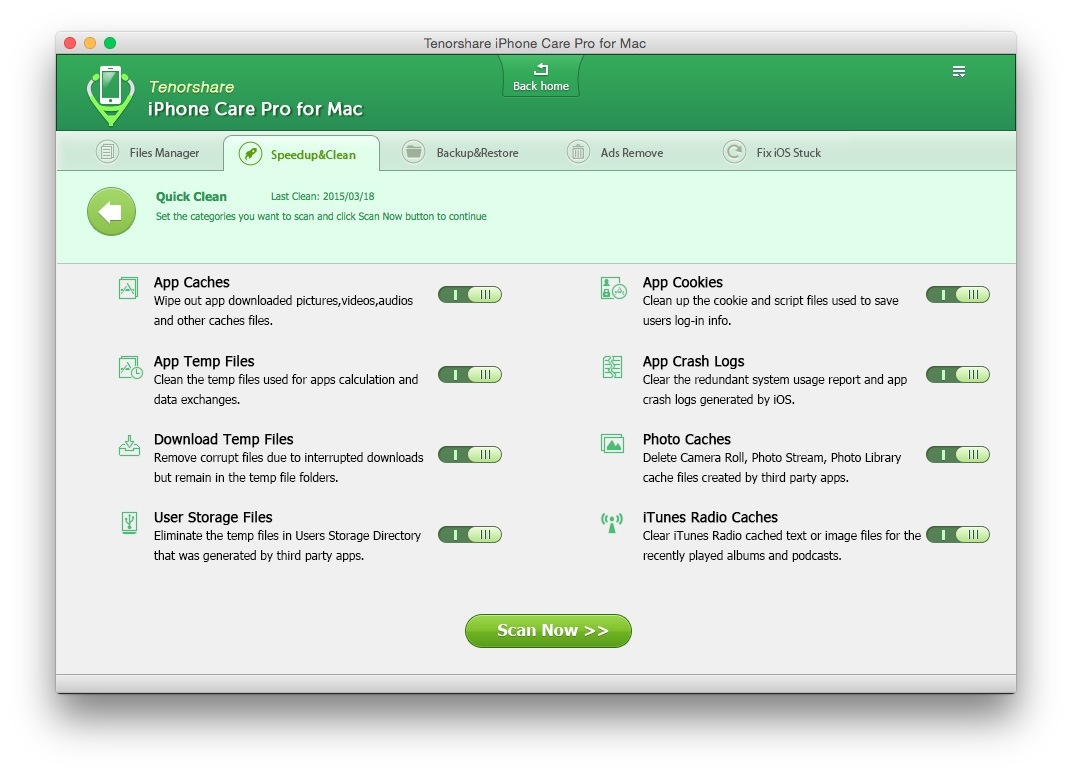Click the User Storage Files USB icon

pos(129,522)
